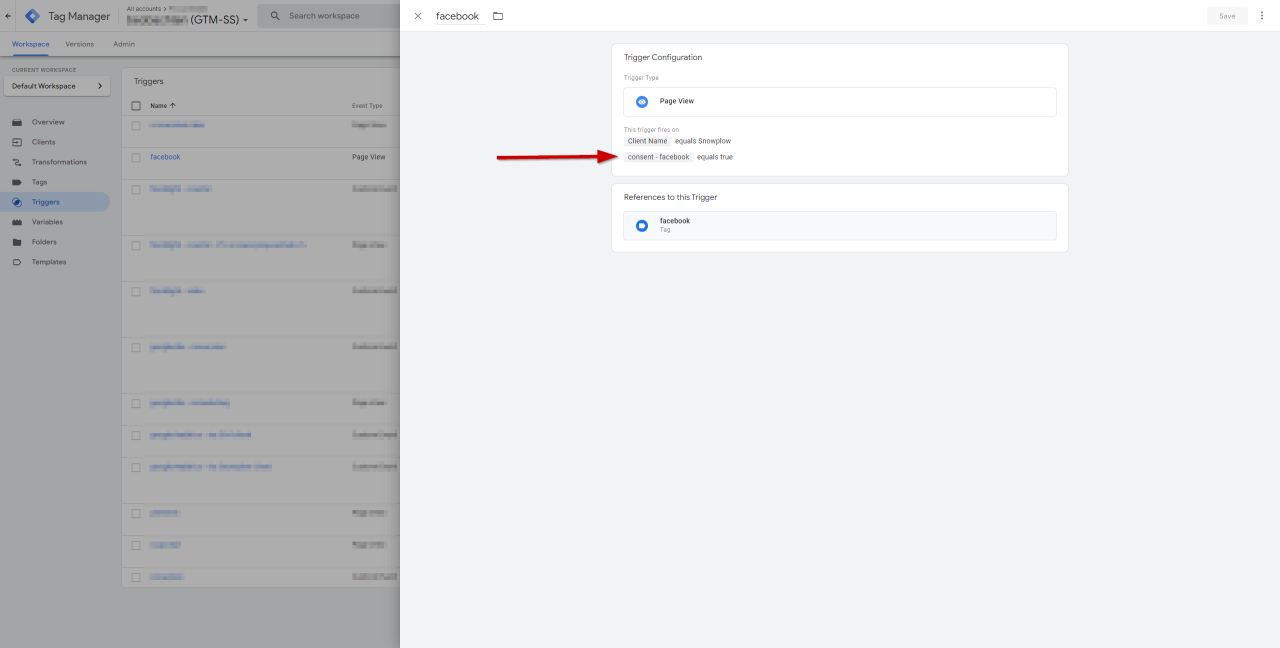Switch to the Versions tab
This screenshot has width=1280, height=648.
[78, 44]
